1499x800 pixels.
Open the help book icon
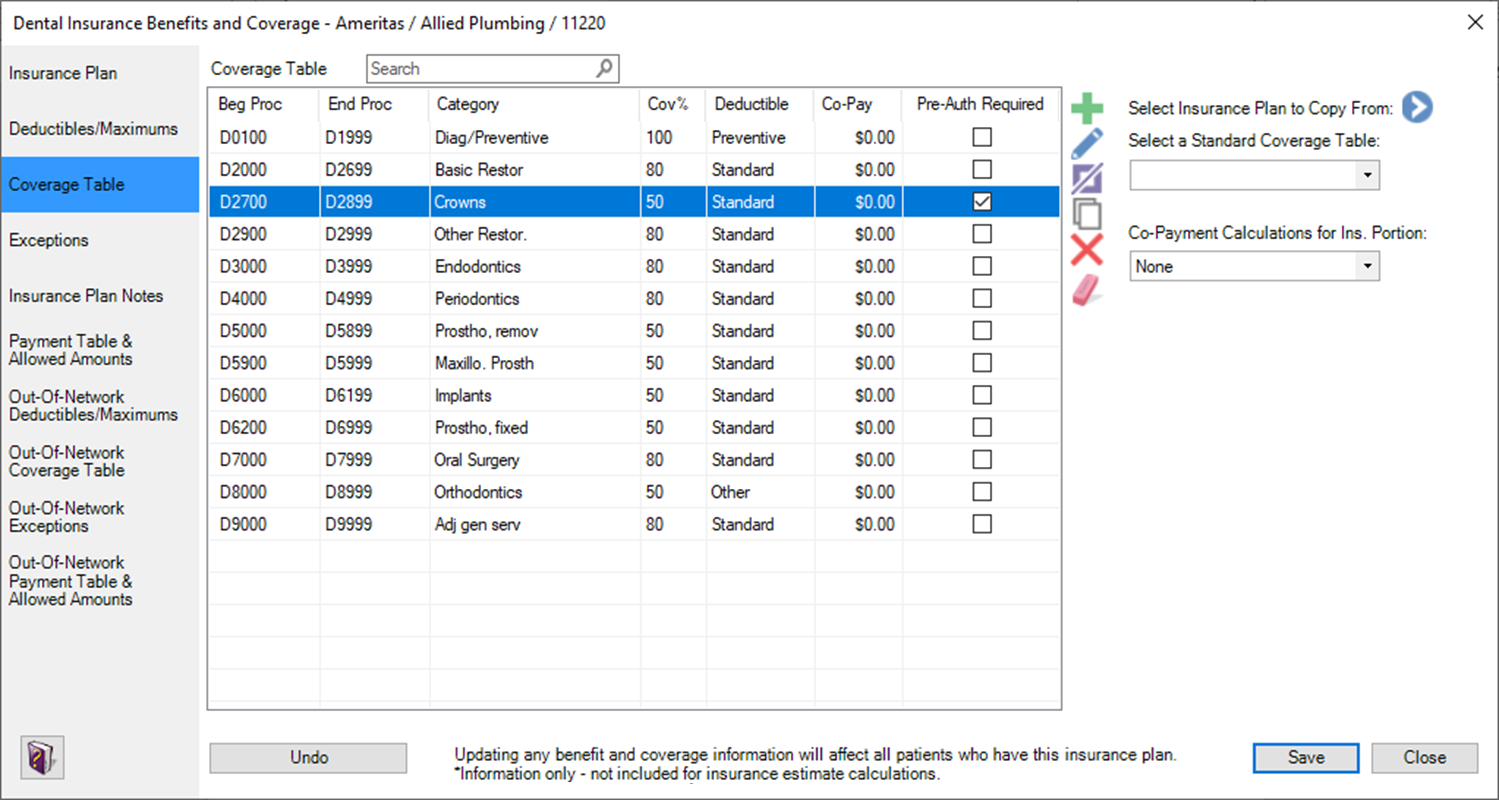pyautogui.click(x=42, y=756)
